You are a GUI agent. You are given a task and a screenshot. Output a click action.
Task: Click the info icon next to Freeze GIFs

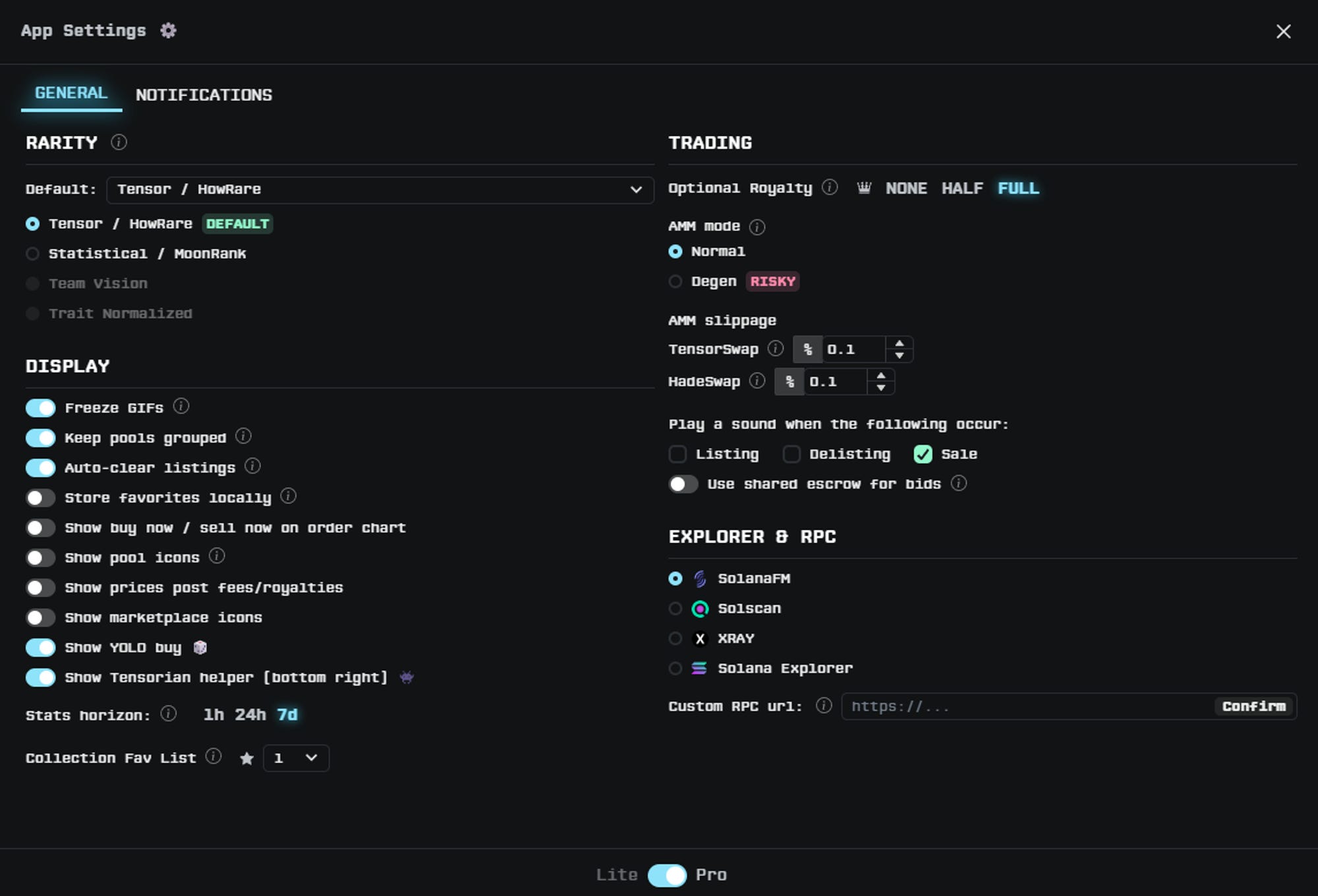pos(181,406)
